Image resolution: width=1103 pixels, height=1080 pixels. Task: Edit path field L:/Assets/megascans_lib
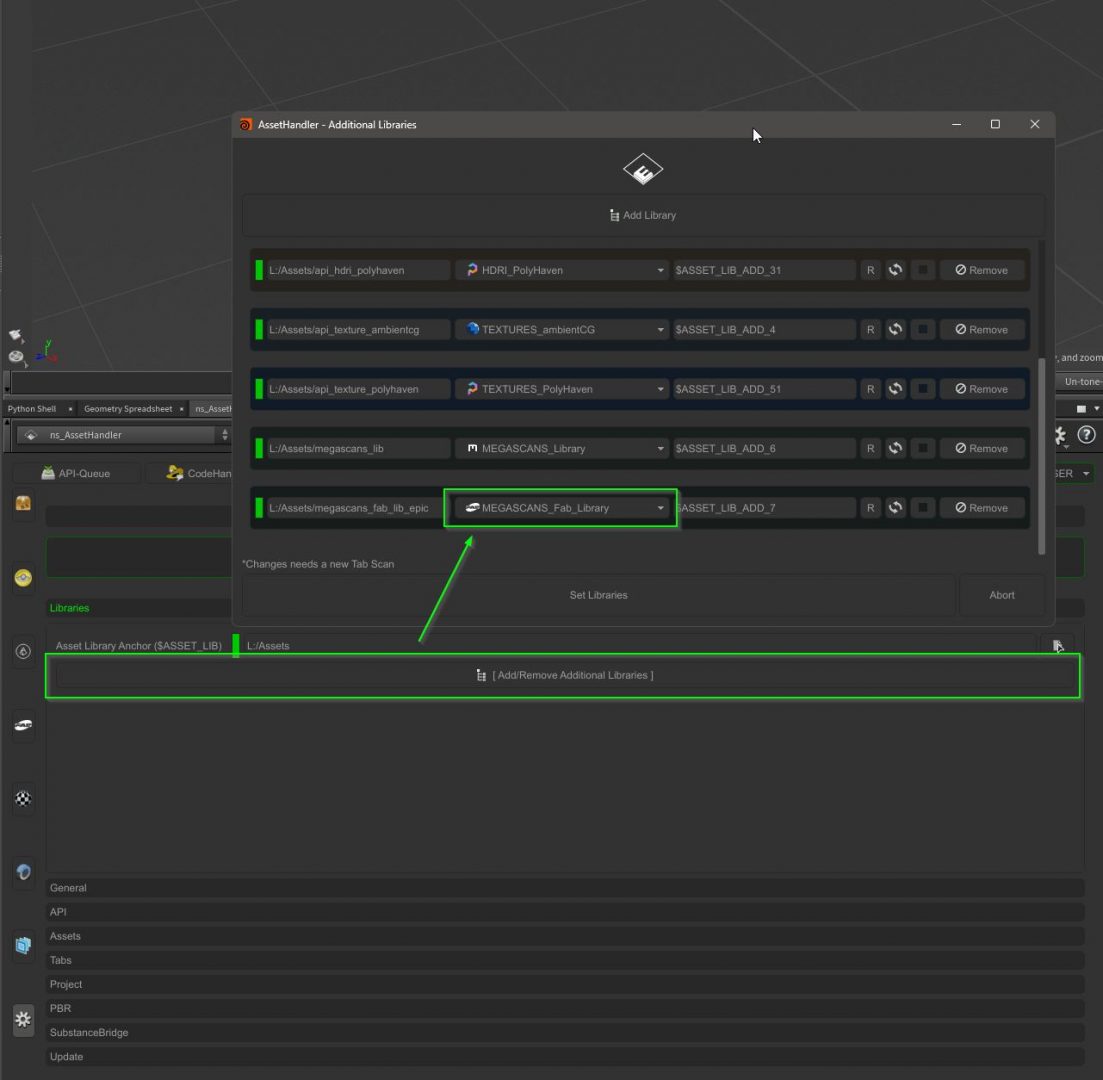[357, 448]
